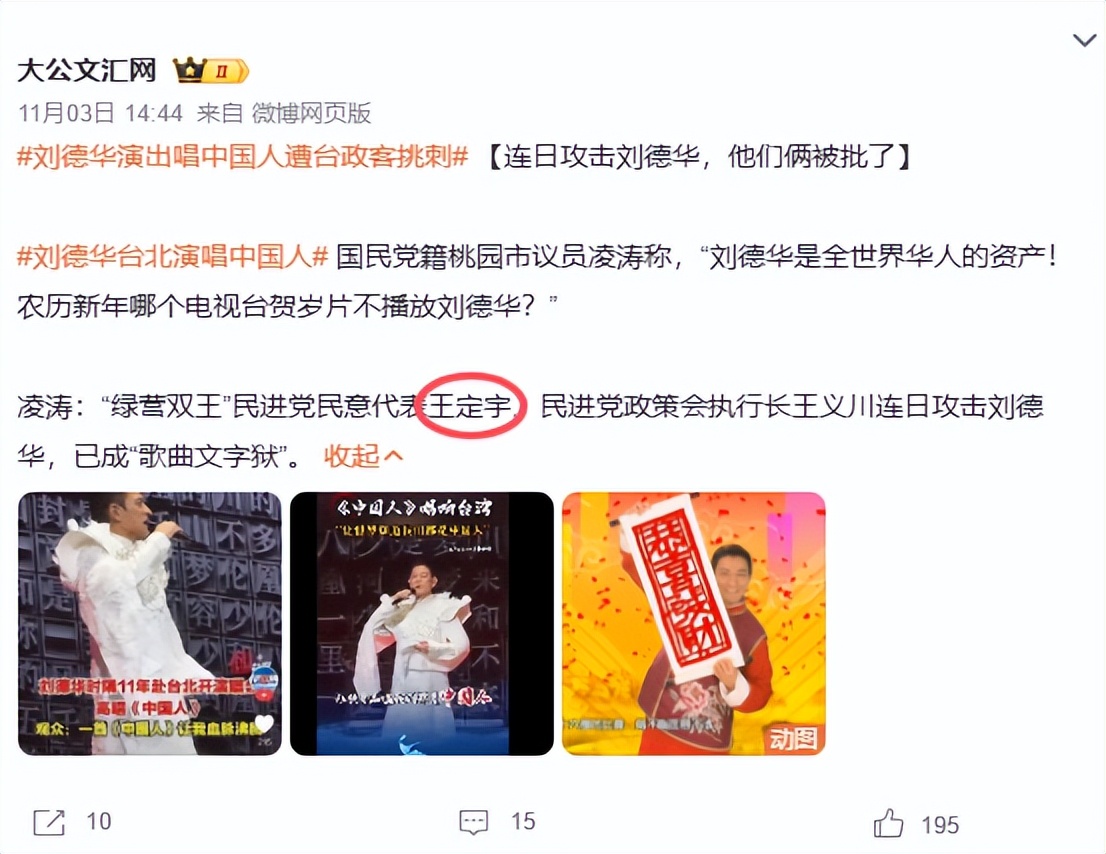
Task: Open the first concert photo thumbnail
Action: click(150, 623)
